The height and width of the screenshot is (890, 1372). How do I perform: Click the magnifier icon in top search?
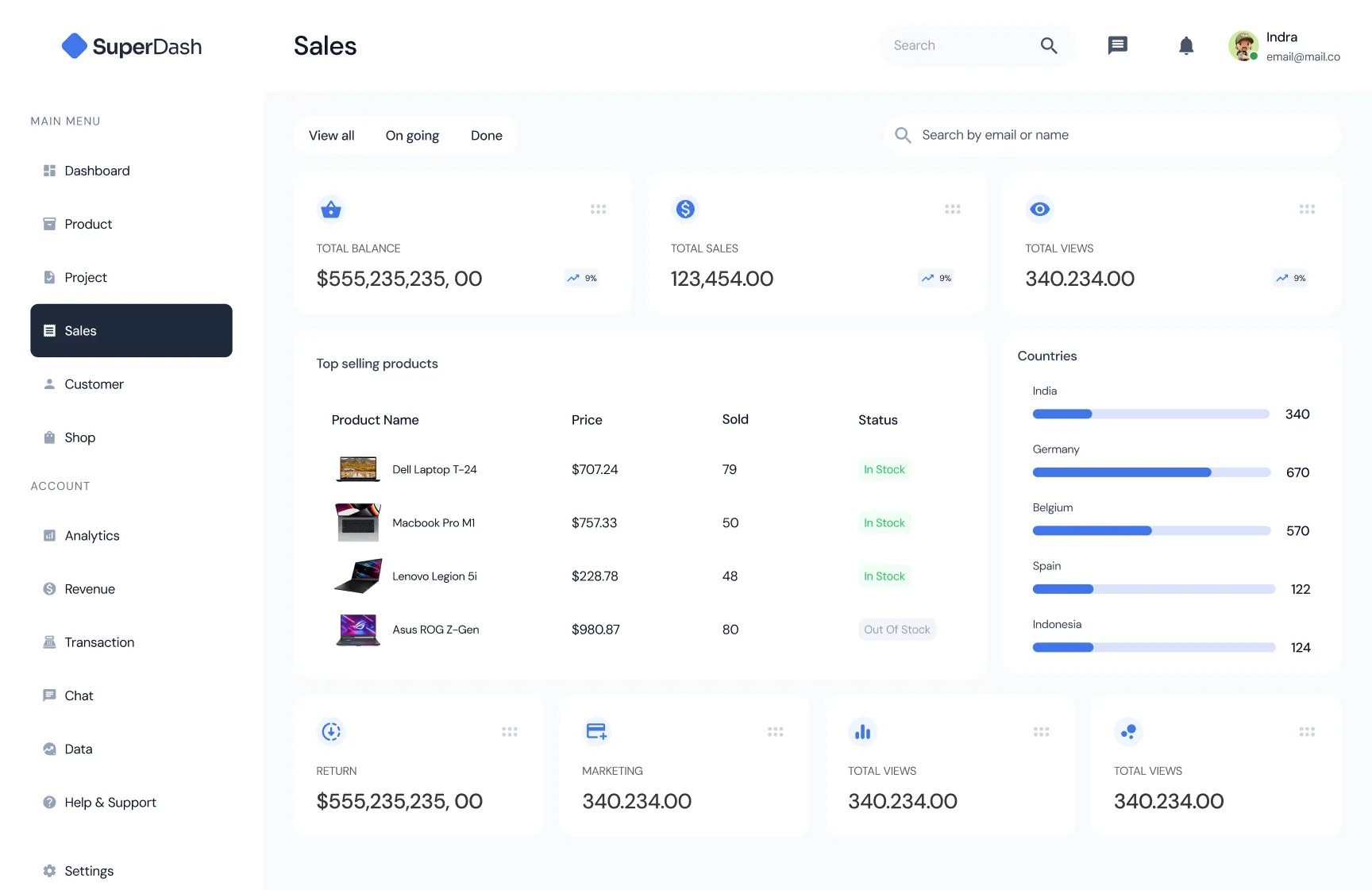click(1049, 46)
